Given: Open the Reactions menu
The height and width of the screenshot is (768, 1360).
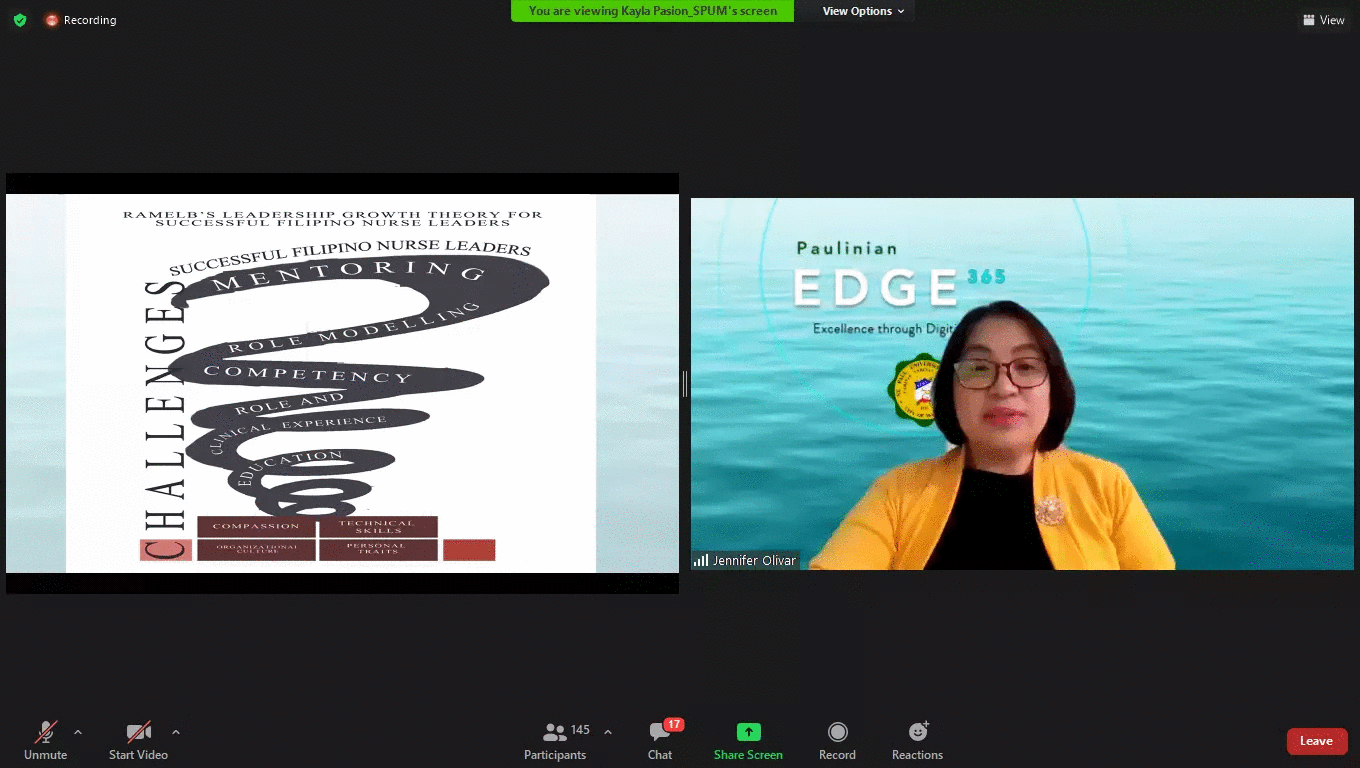Looking at the screenshot, I should [917, 741].
